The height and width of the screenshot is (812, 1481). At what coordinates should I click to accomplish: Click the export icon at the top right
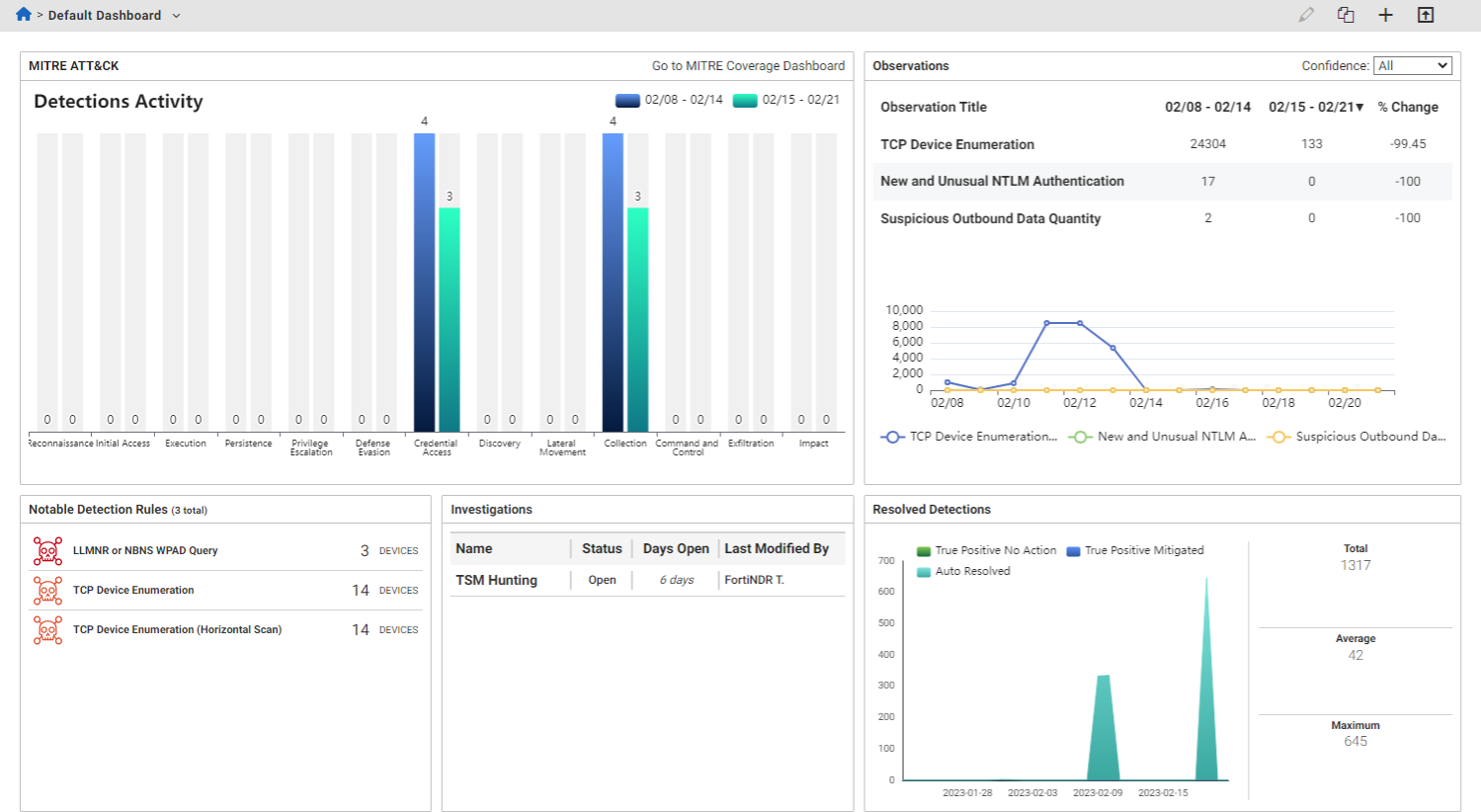pyautogui.click(x=1426, y=15)
